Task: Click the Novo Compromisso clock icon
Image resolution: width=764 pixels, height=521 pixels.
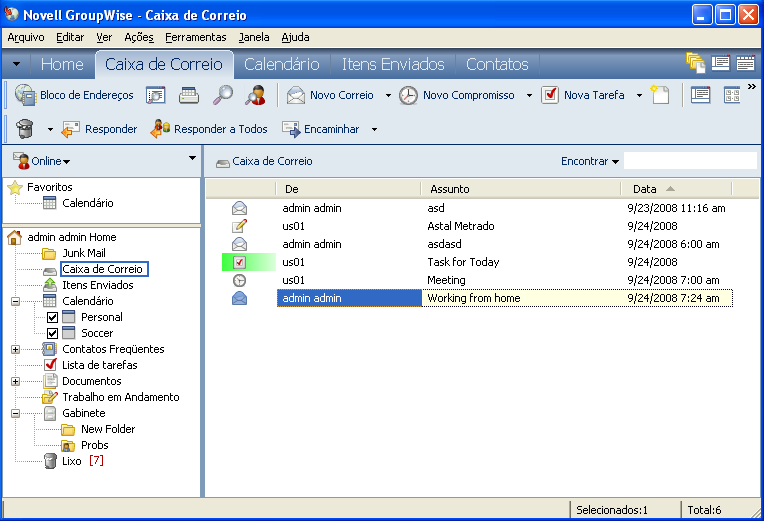Action: pyautogui.click(x=409, y=96)
